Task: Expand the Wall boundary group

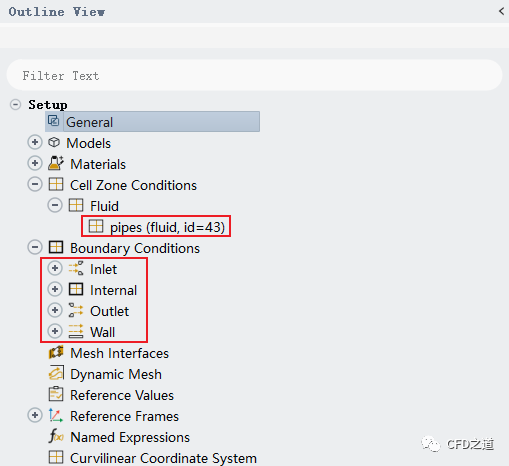Action: pos(55,331)
